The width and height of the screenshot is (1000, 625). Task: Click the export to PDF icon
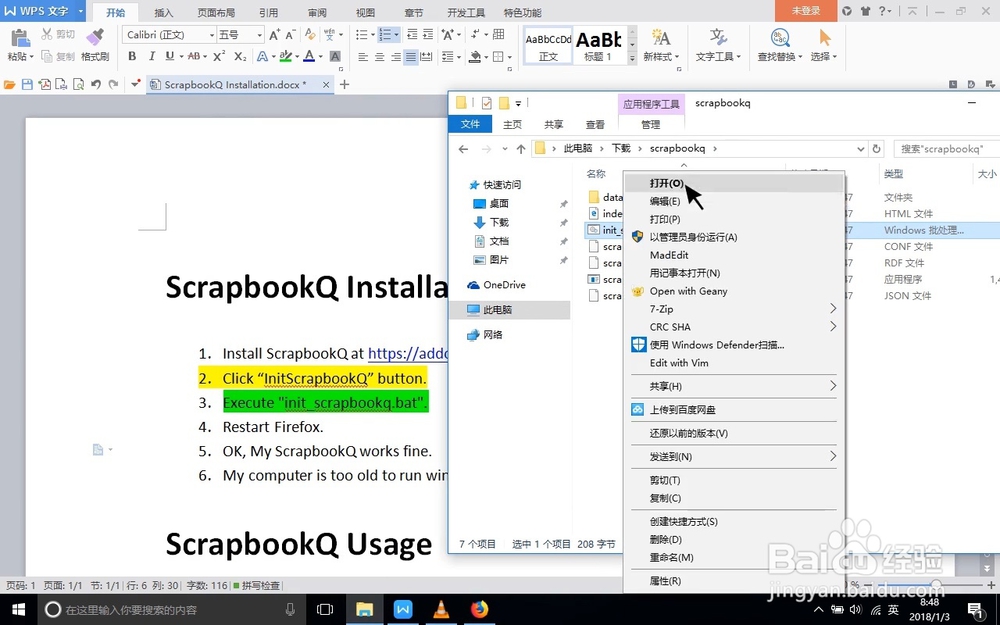pyautogui.click(x=44, y=84)
